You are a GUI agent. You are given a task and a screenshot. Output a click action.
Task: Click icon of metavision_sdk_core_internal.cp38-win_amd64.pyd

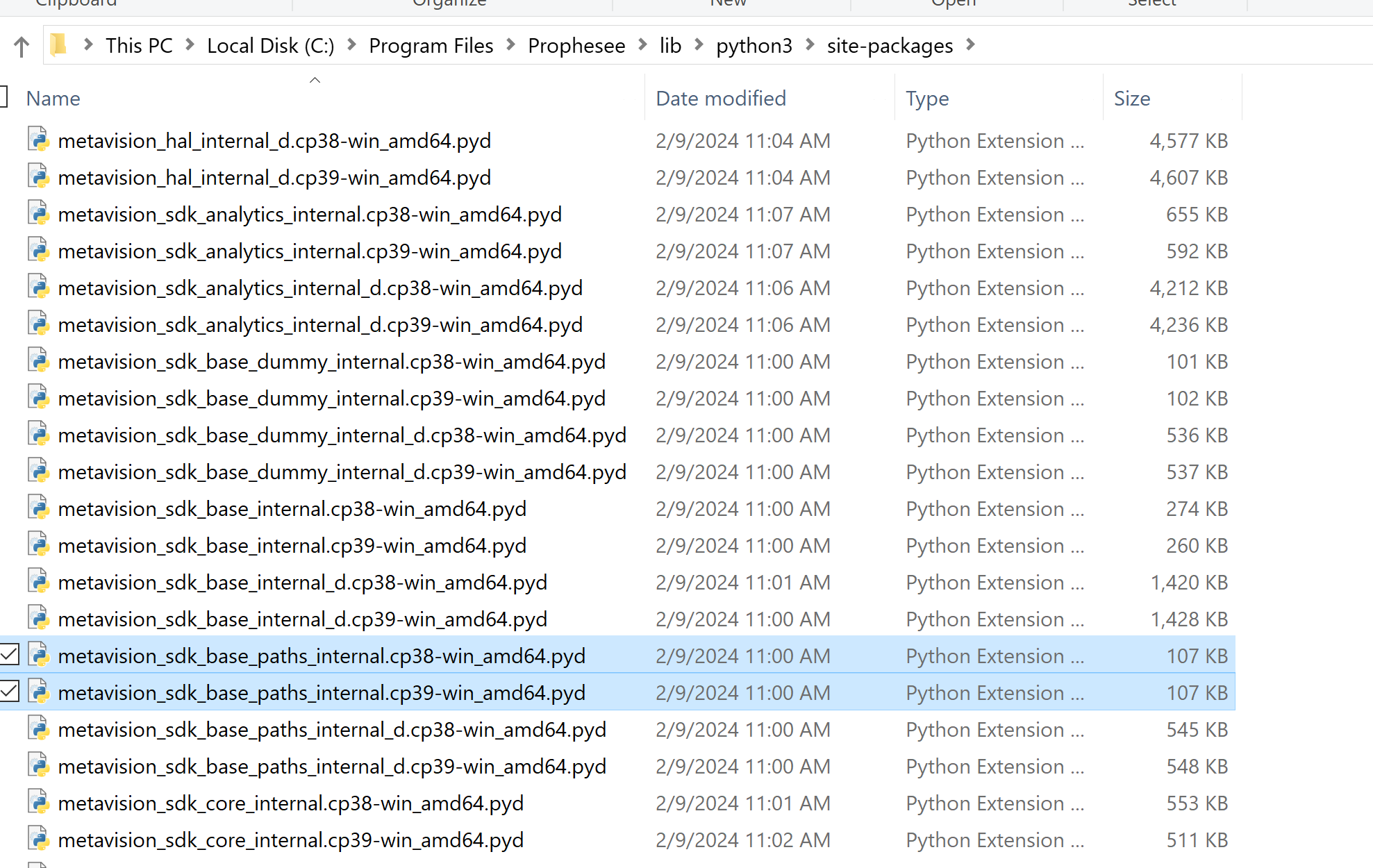(39, 802)
